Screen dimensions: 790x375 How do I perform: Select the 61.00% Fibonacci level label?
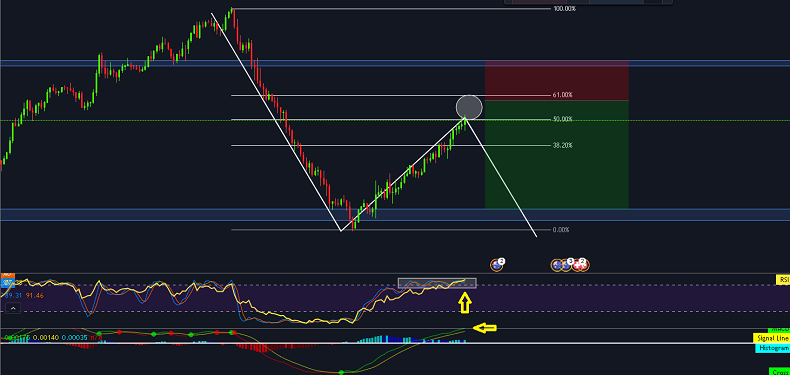(x=563, y=95)
